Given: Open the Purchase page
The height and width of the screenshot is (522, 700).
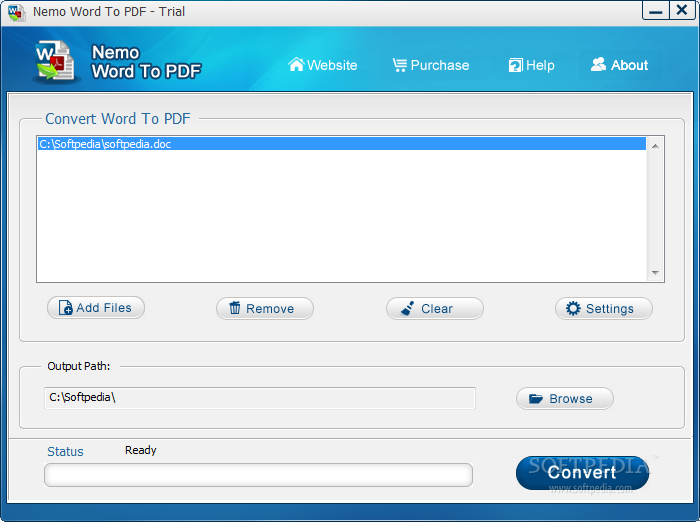Looking at the screenshot, I should pos(431,65).
